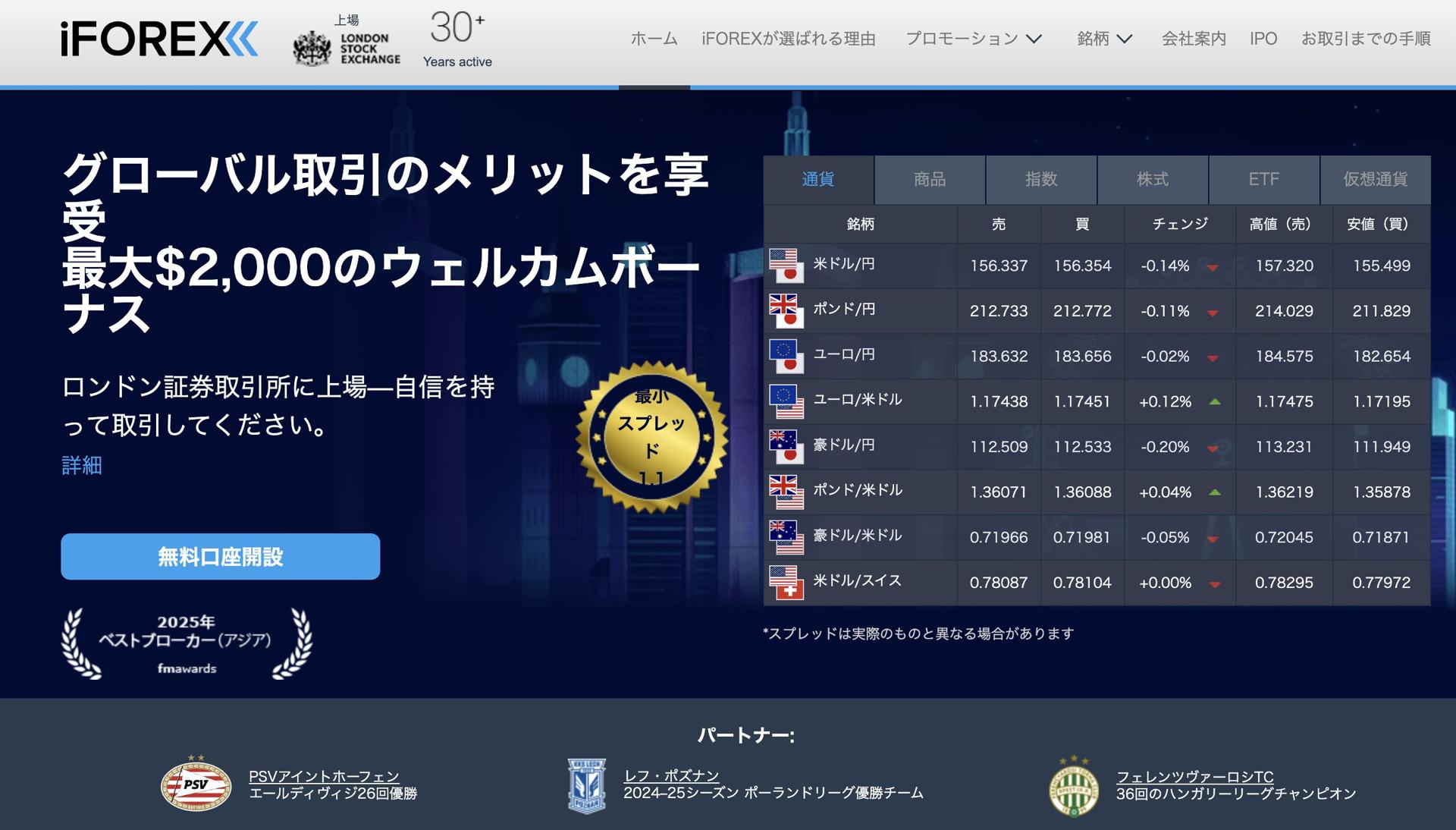Click the EUR/JPY flag icon (ユーロ/円)
Screen dimensions: 1456x830
tap(786, 356)
